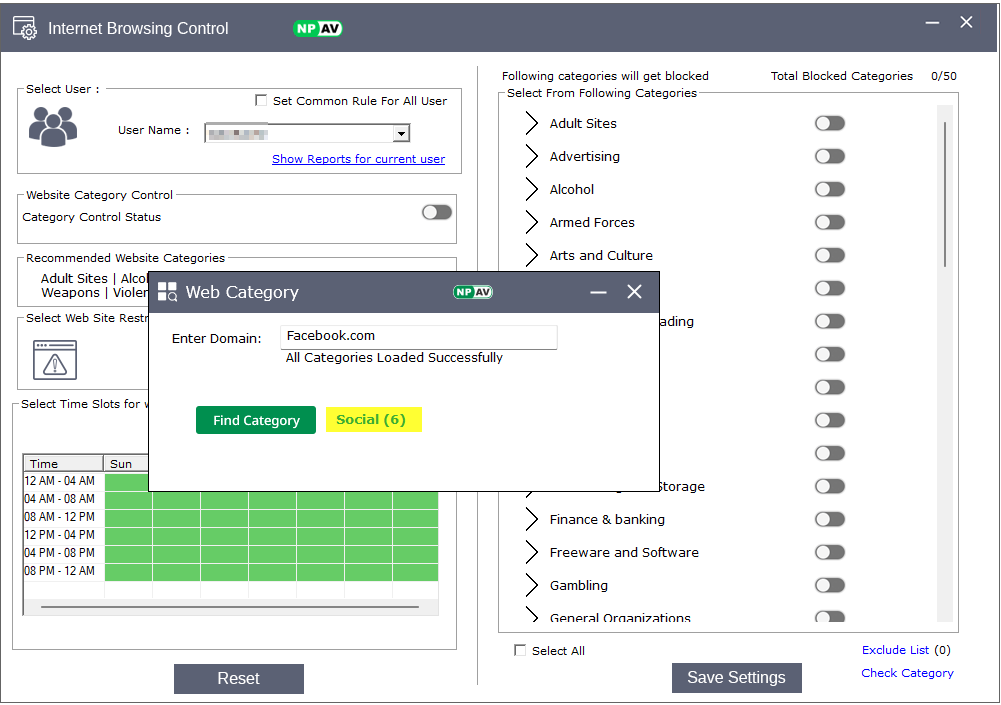Toggle the Category Control Status switch
The width and height of the screenshot is (1001, 705).
[x=436, y=212]
